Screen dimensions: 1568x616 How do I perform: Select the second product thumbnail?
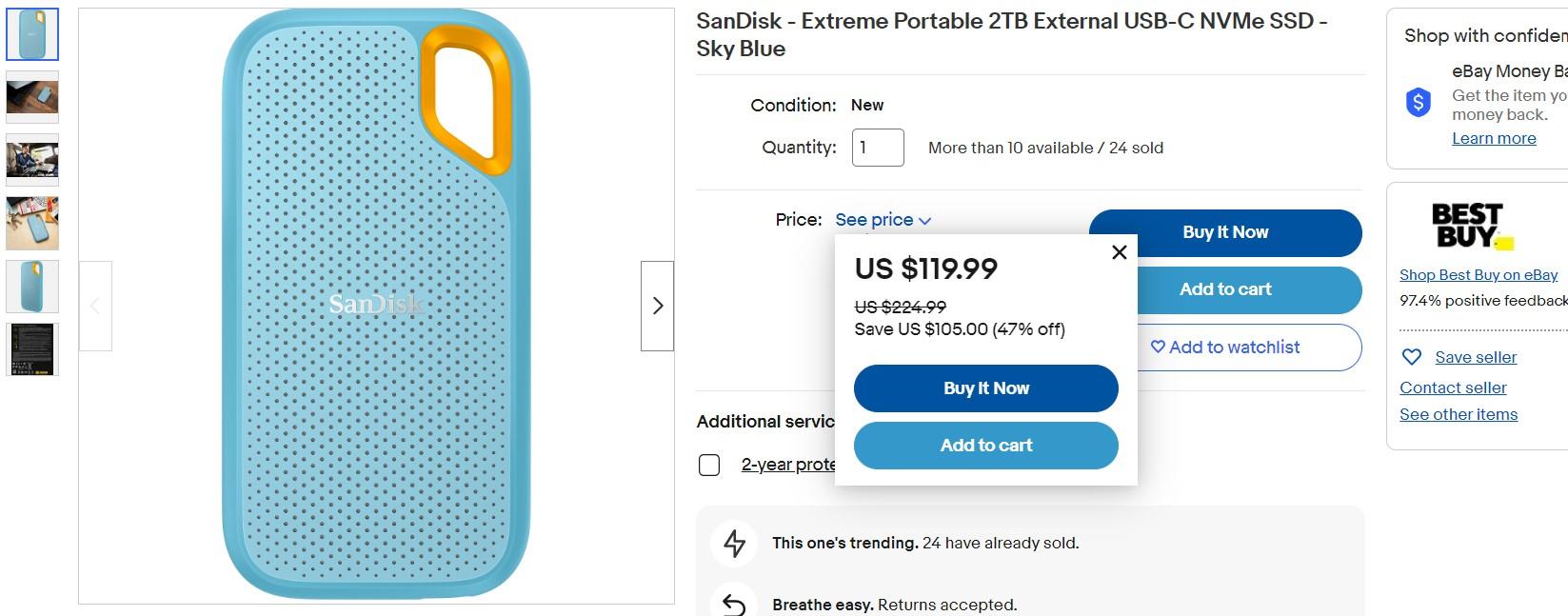click(x=32, y=97)
